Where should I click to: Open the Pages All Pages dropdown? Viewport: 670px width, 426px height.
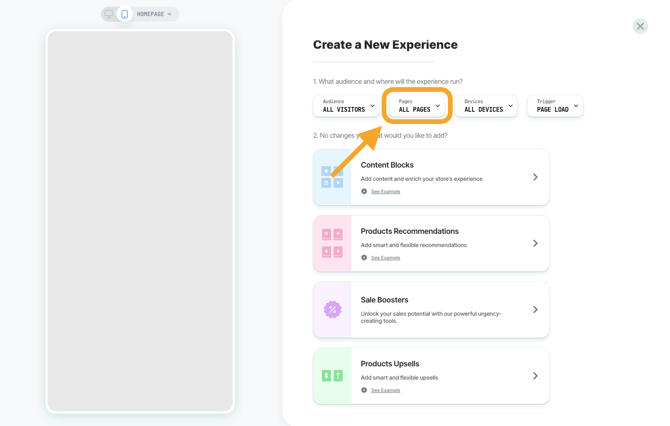point(418,105)
